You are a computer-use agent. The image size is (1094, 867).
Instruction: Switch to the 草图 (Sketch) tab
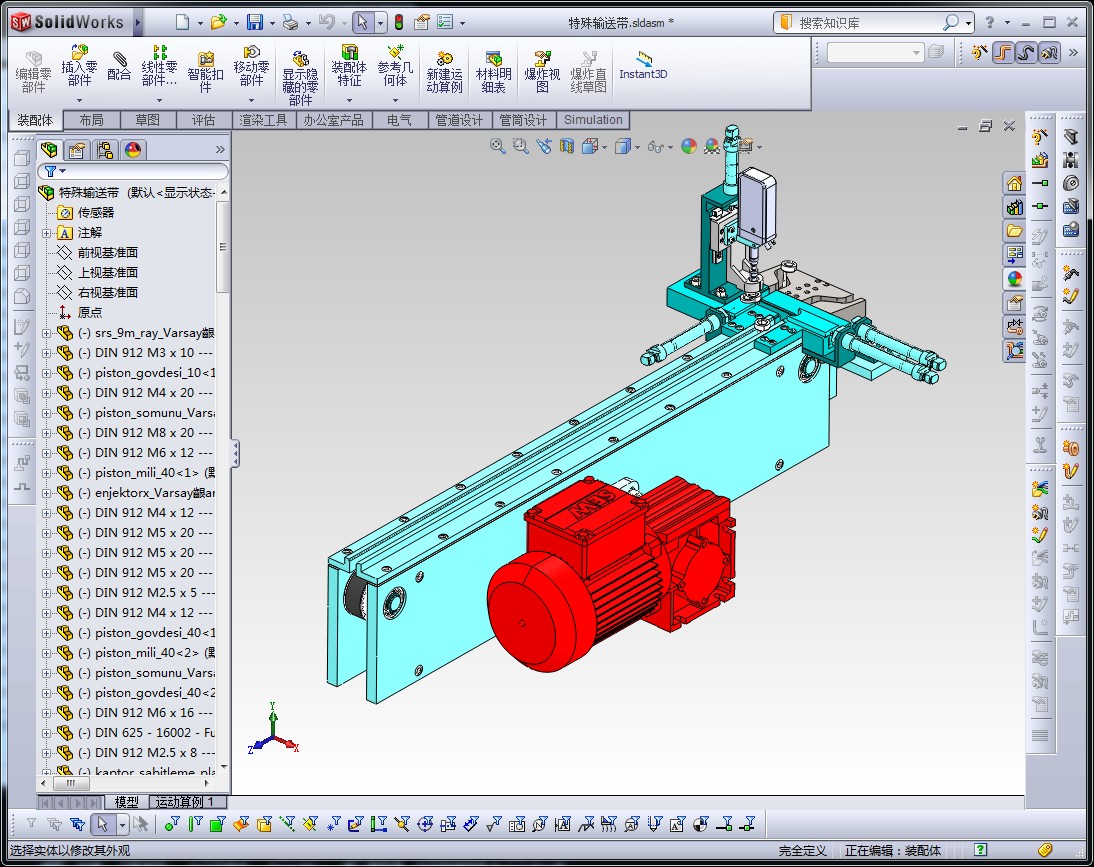[x=147, y=120]
